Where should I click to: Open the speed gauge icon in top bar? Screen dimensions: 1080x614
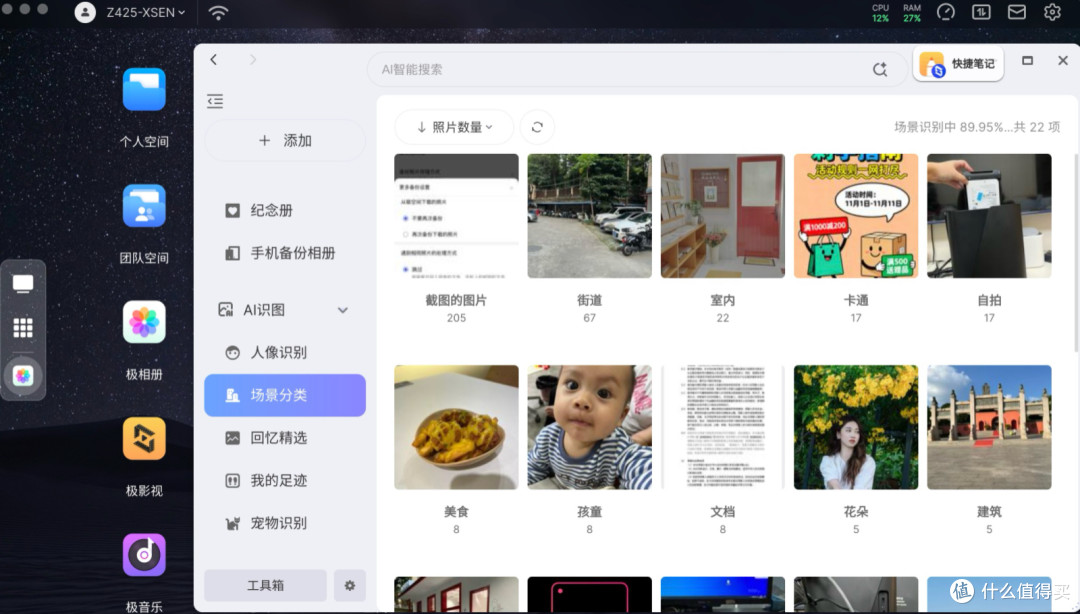[946, 12]
